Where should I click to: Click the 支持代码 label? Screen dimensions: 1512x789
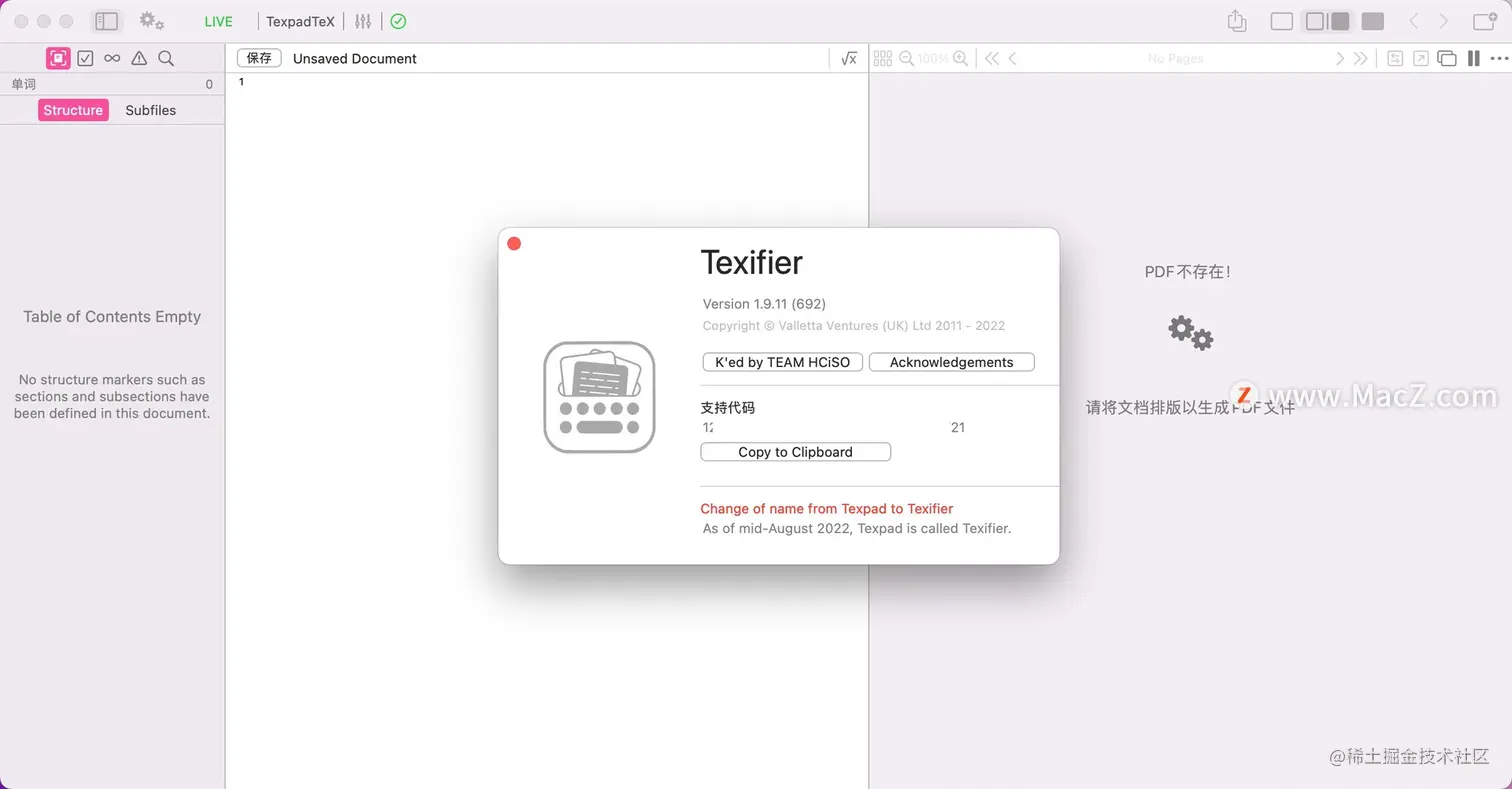click(728, 408)
